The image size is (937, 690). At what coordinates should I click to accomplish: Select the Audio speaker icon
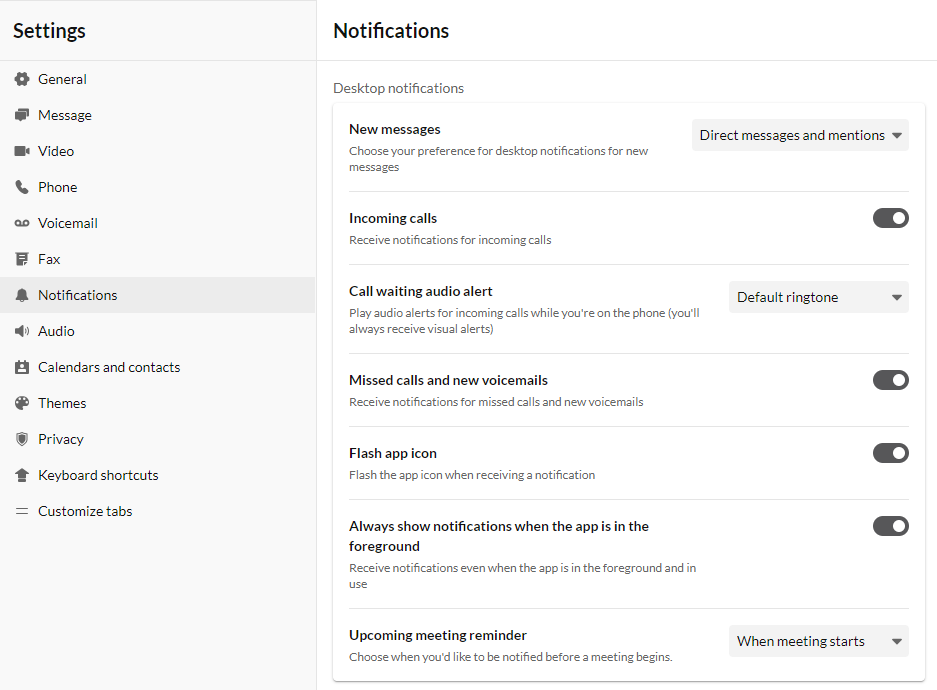22,331
